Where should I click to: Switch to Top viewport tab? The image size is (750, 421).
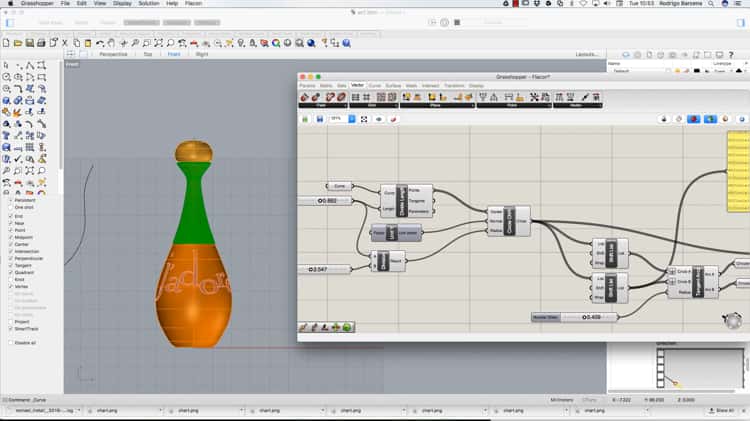(x=148, y=55)
